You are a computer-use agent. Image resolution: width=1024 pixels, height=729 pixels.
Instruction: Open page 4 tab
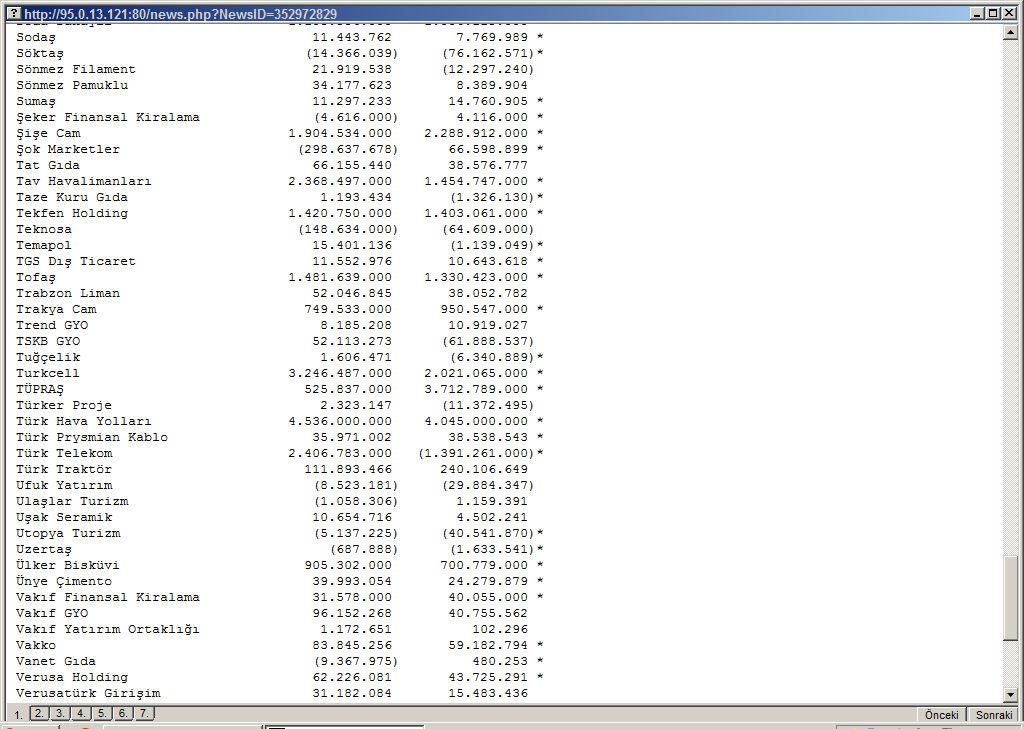click(82, 713)
